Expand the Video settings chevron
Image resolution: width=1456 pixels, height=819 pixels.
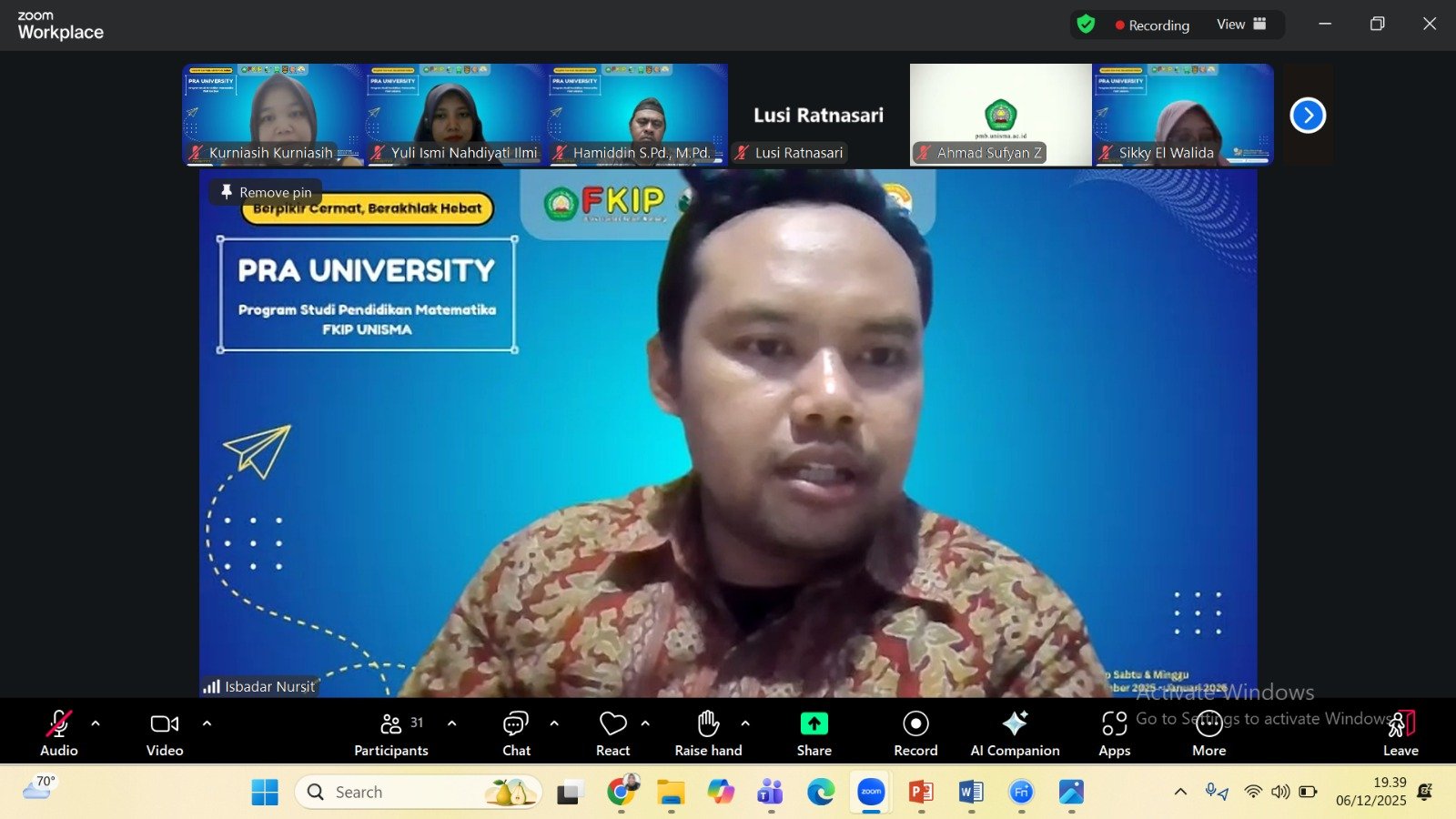point(207,723)
